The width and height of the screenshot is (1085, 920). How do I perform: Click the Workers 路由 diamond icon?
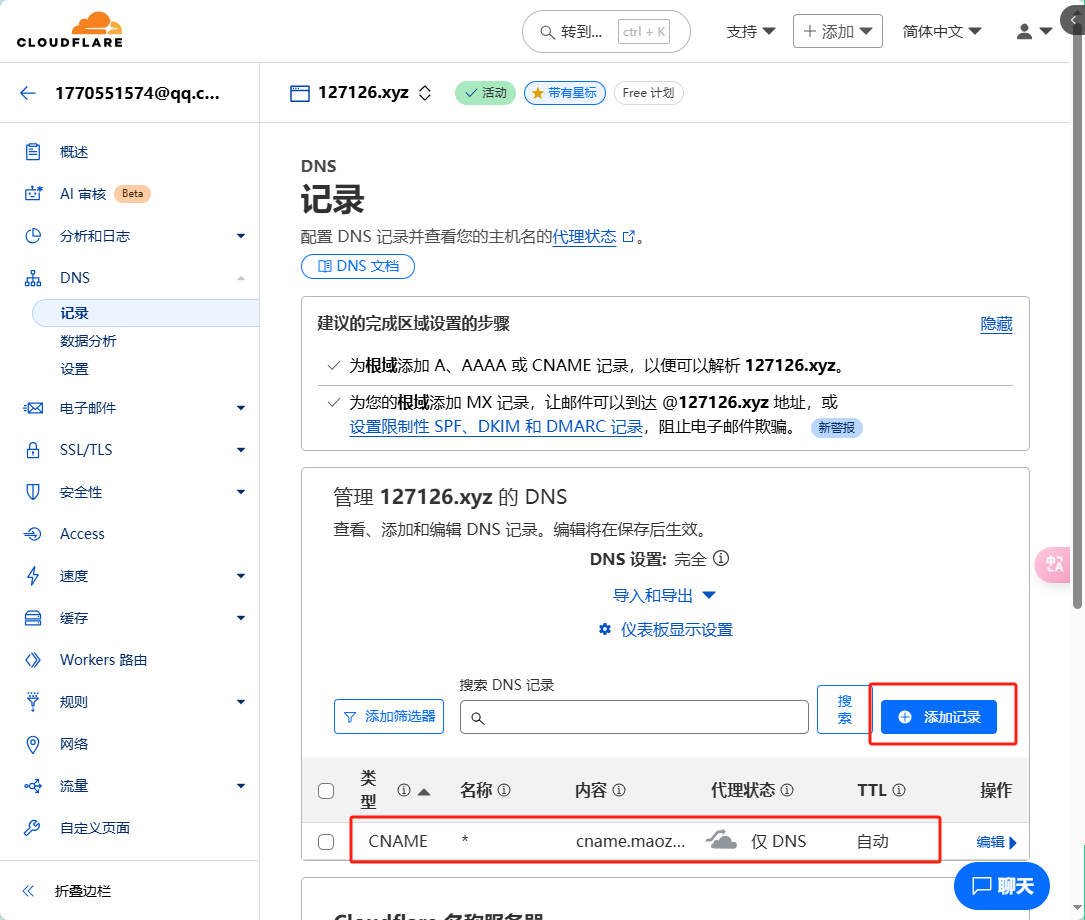pos(33,660)
